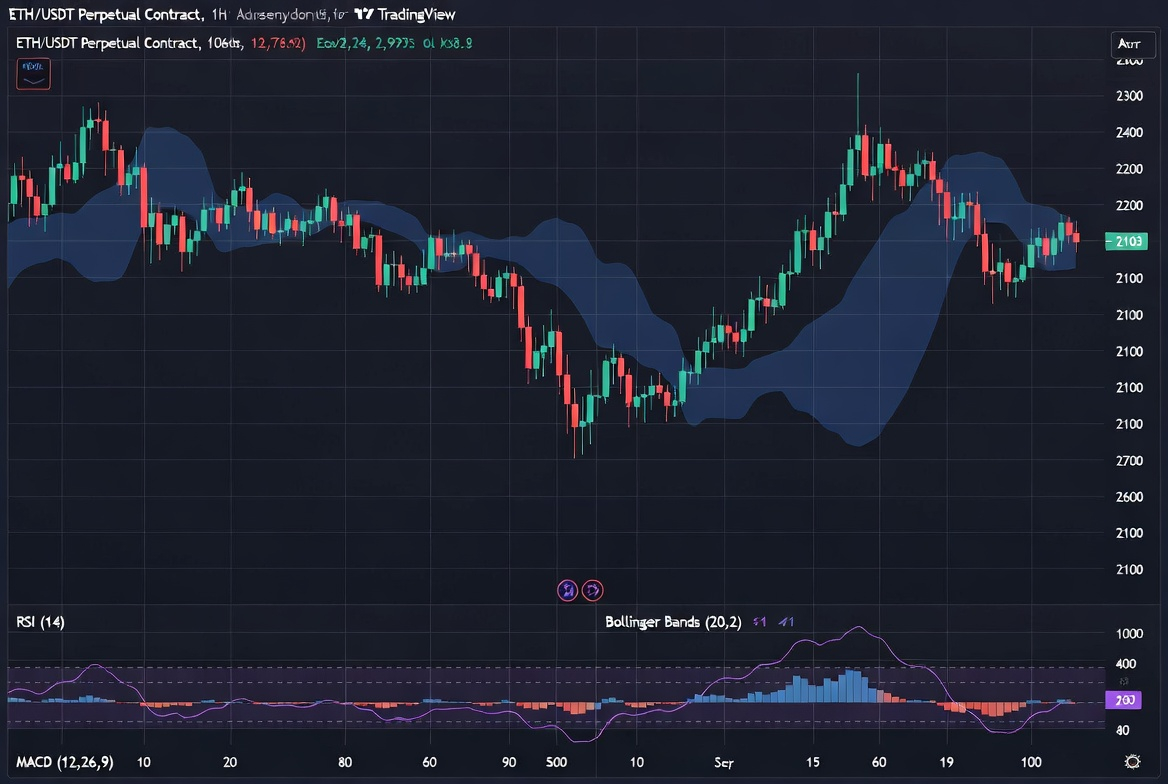Image resolution: width=1168 pixels, height=784 pixels.
Task: Click the first purple Bollinger Bands value icon
Action: click(x=759, y=622)
